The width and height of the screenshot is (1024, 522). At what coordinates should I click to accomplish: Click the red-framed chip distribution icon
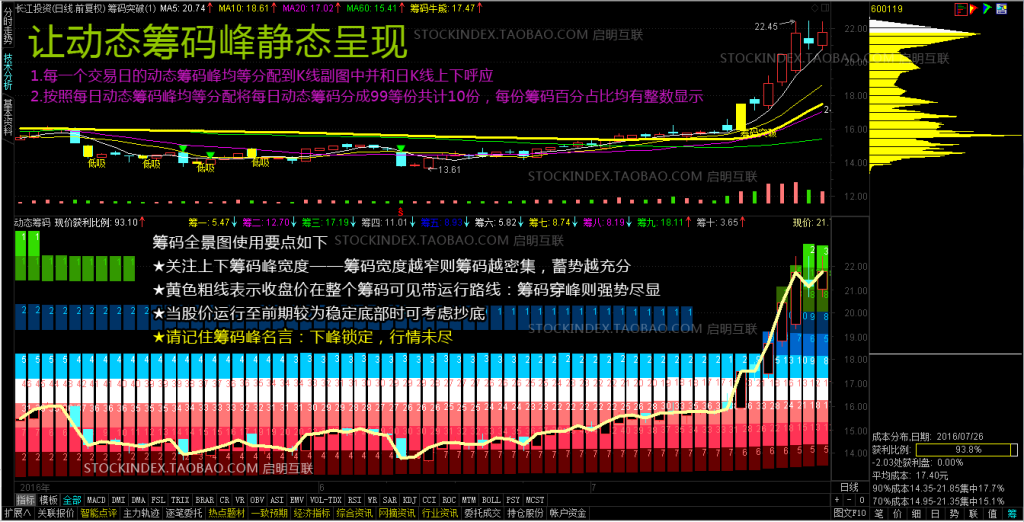pos(961,9)
